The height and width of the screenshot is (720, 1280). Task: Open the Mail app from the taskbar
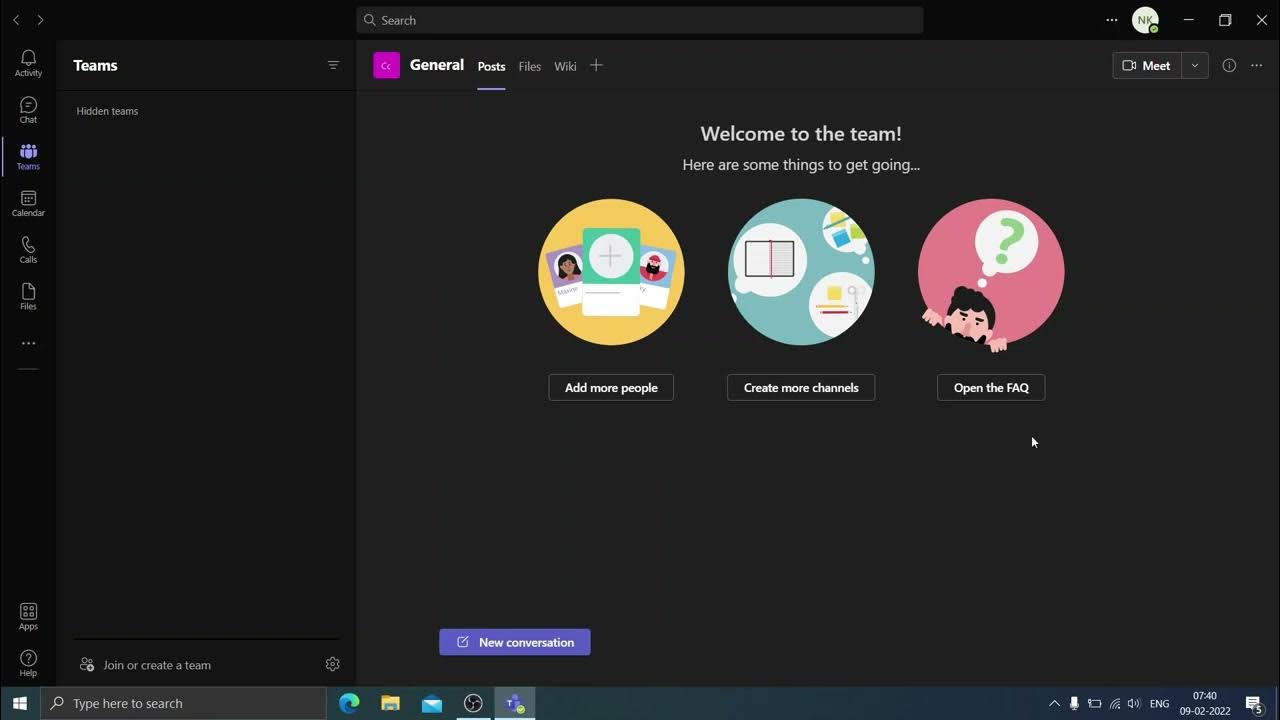coord(432,703)
